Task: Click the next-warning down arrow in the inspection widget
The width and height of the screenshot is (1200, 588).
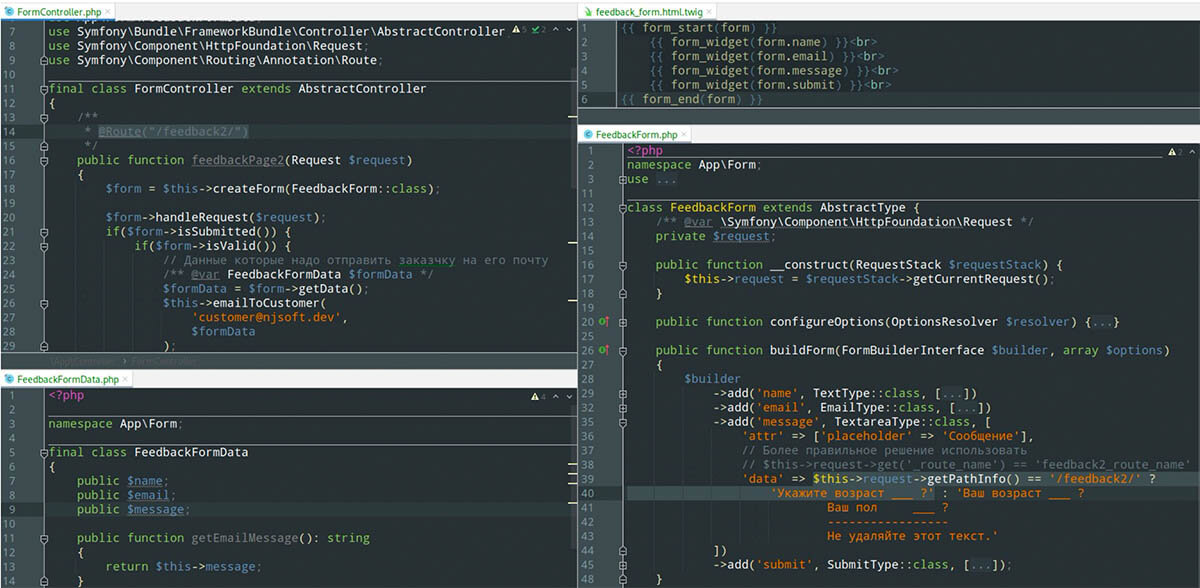Action: point(570,29)
